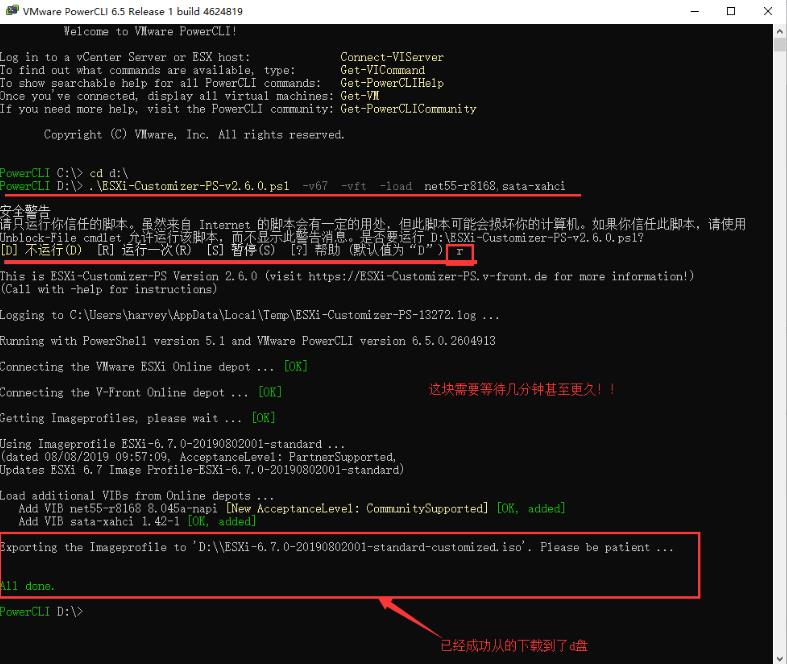787x664 pixels.
Task: Click the 'Exporting the Imageprofile' line
Action: click(x=337, y=548)
